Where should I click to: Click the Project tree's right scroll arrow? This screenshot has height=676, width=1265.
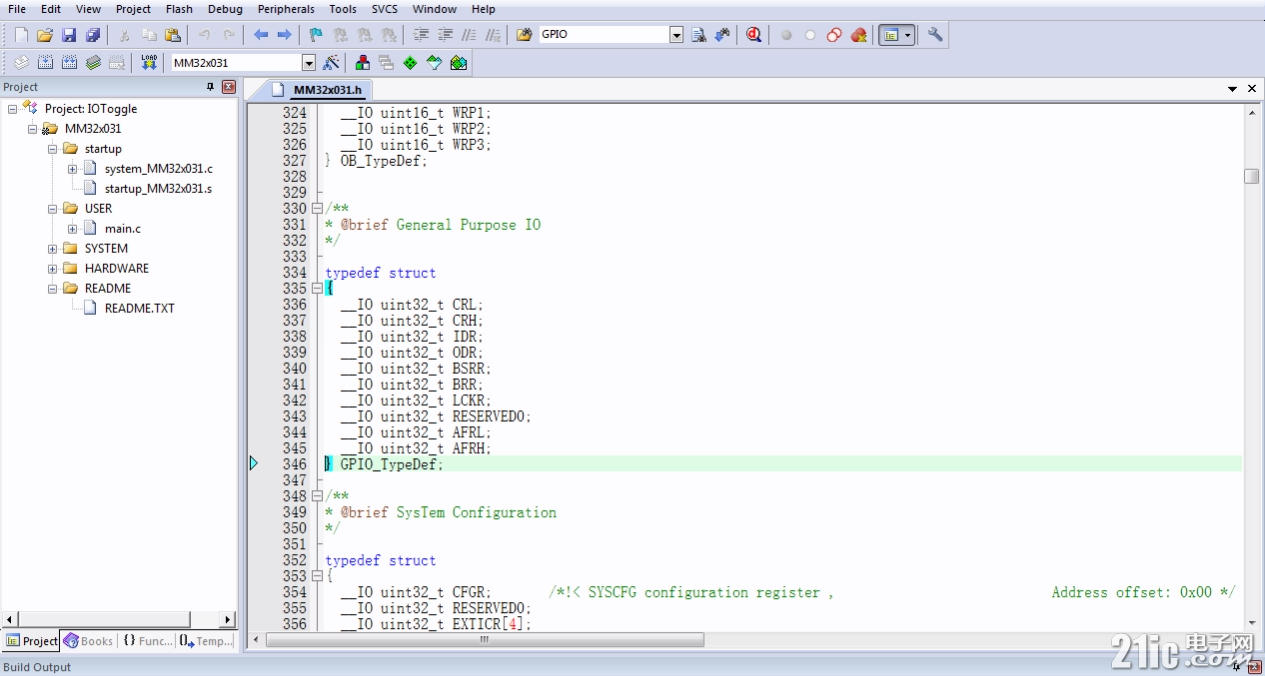pos(227,619)
